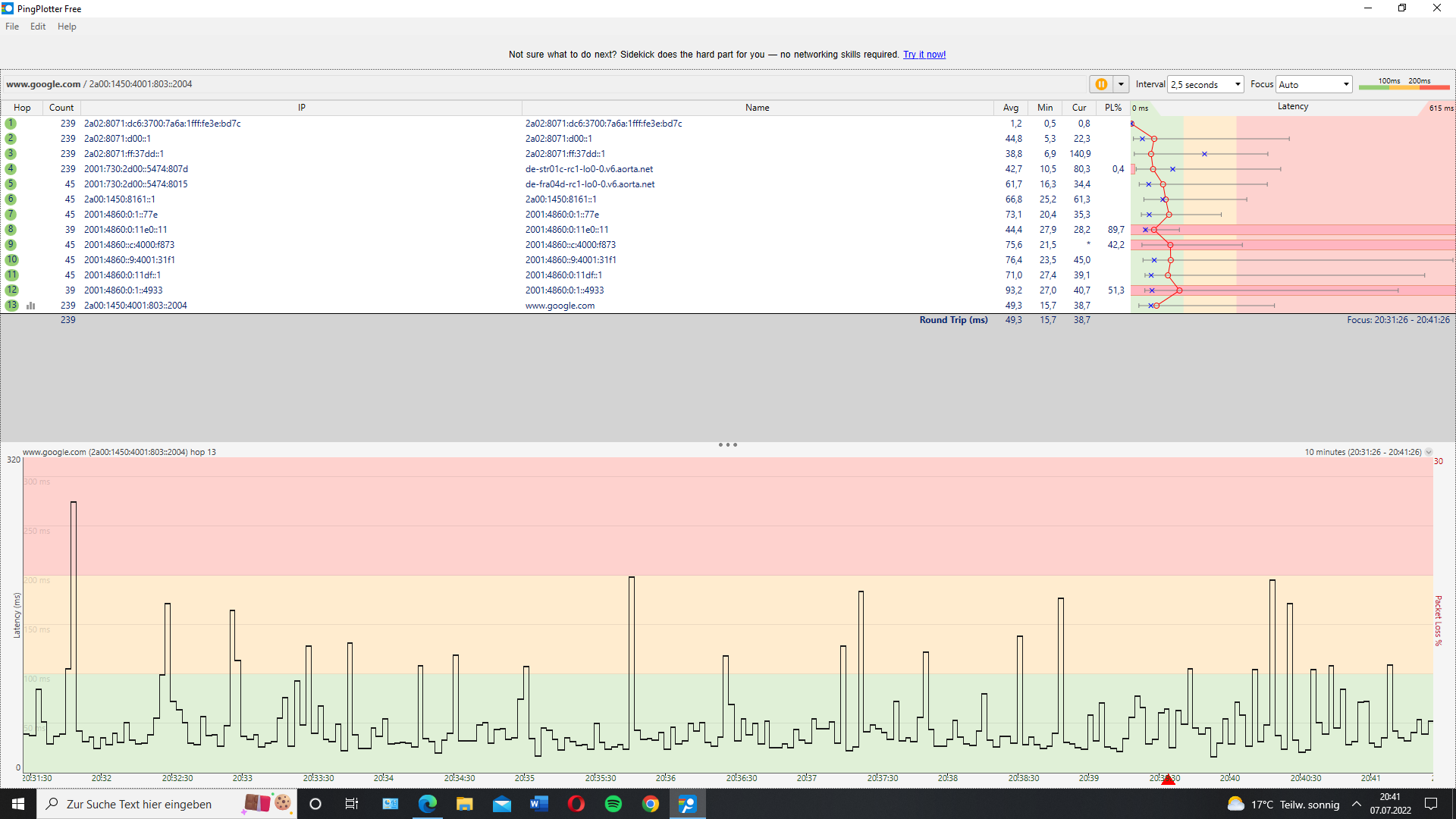The width and height of the screenshot is (1456, 819).
Task: Select the hop 1 green number icon
Action: click(11, 124)
